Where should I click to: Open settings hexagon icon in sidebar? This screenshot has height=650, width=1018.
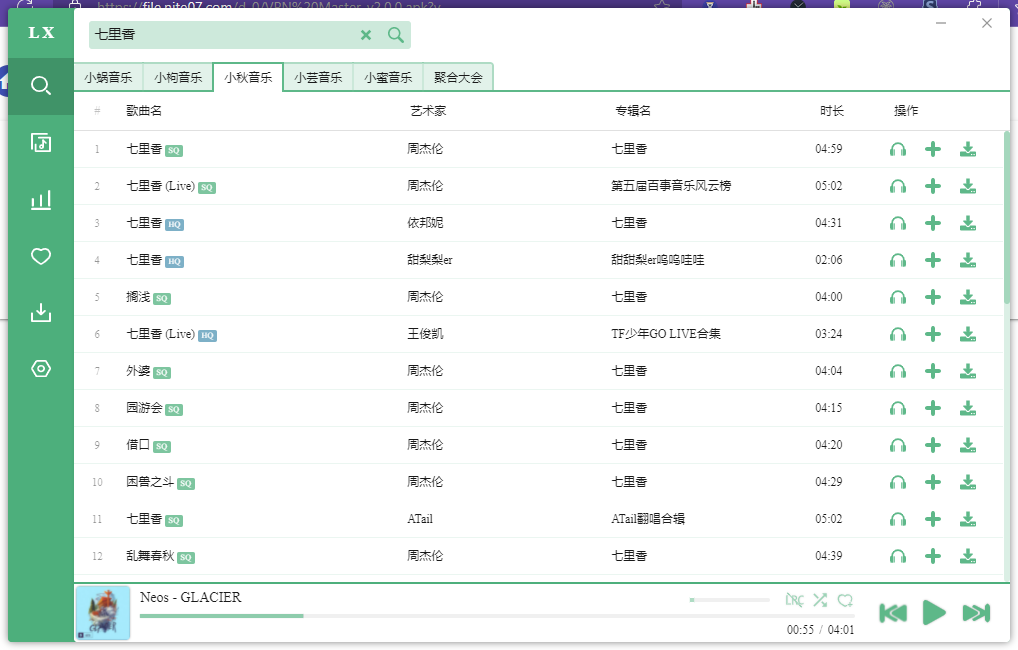click(40, 369)
